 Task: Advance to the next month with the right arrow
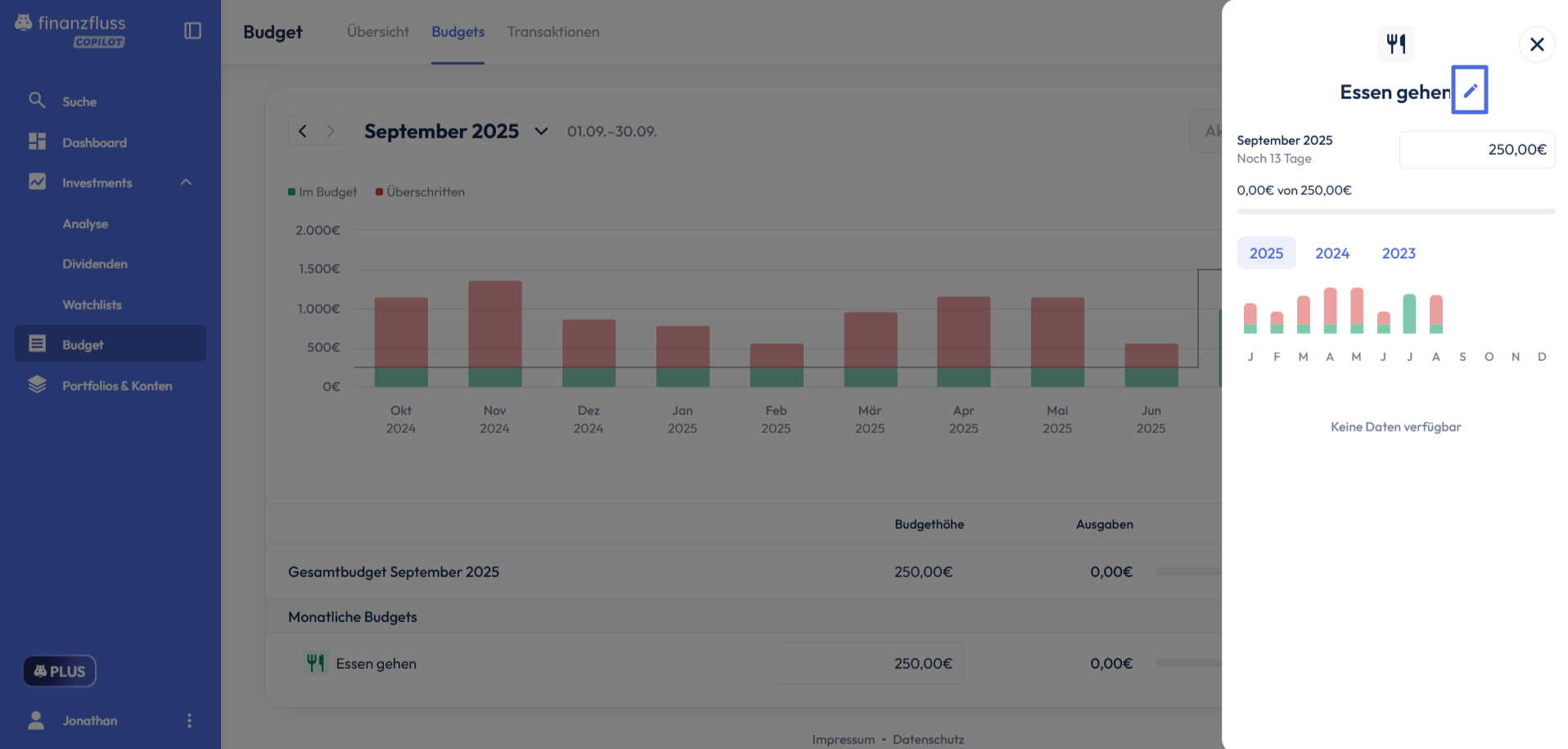(331, 131)
